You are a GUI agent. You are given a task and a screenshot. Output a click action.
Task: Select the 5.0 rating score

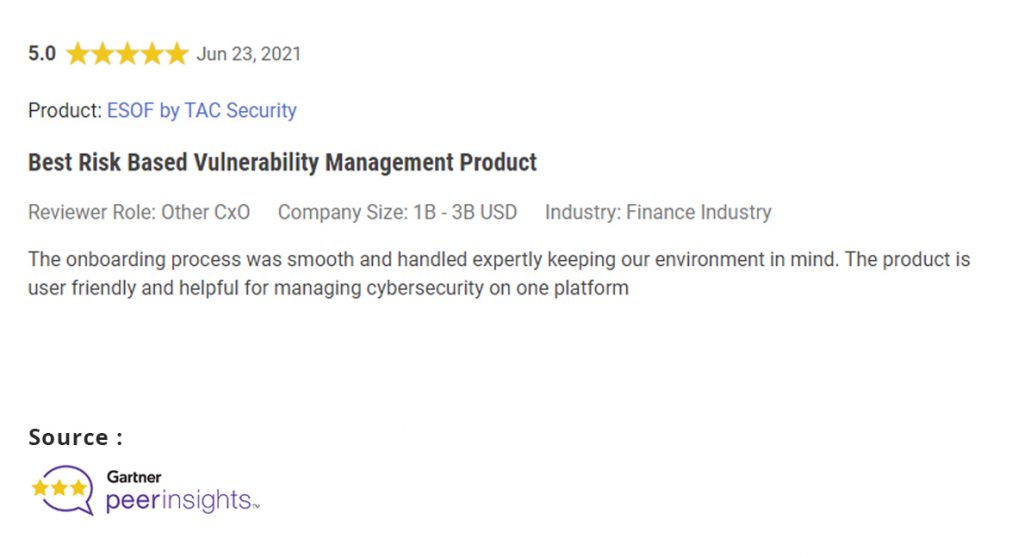coord(42,54)
